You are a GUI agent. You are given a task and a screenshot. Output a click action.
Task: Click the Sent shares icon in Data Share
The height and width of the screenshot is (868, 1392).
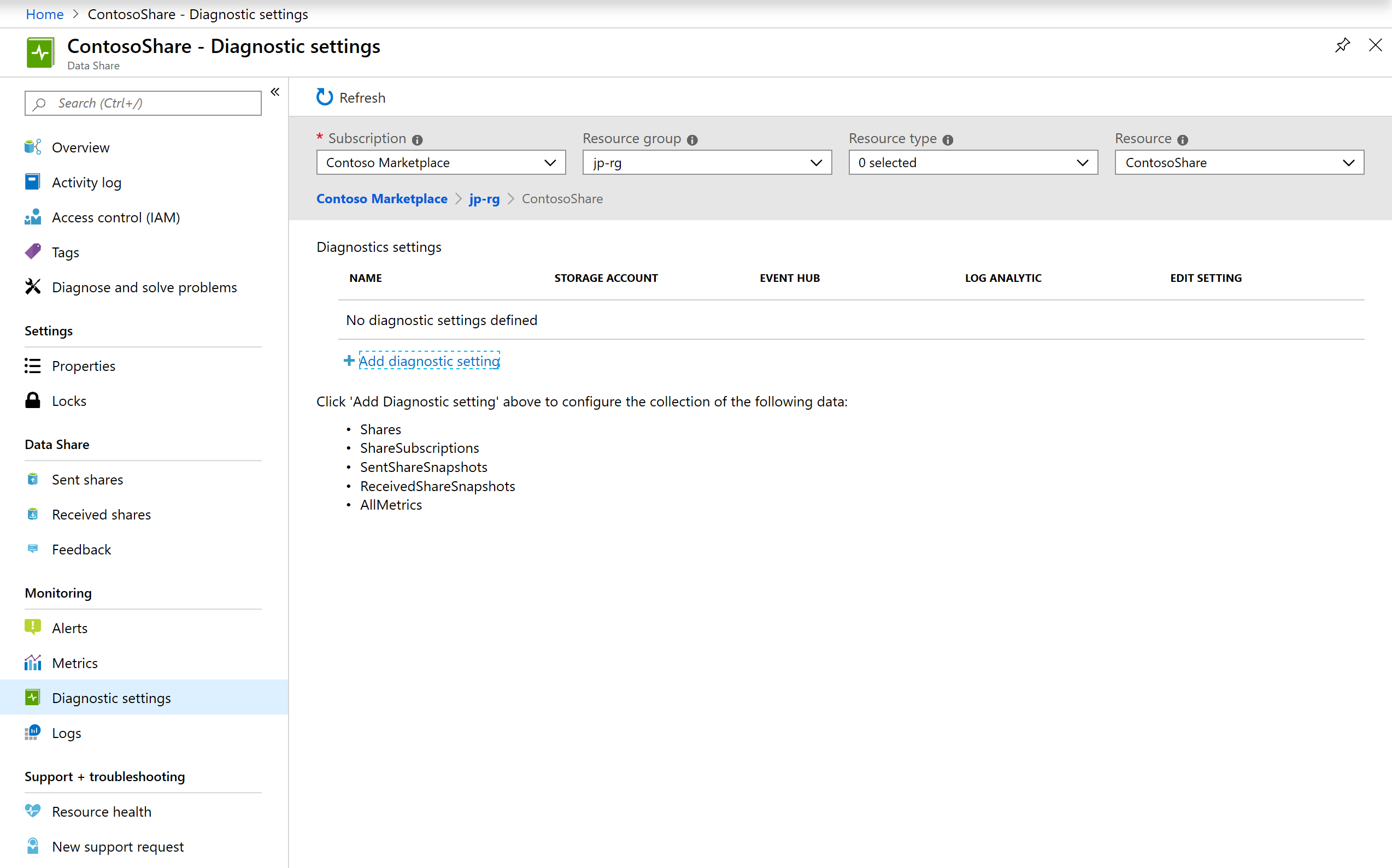pos(32,478)
